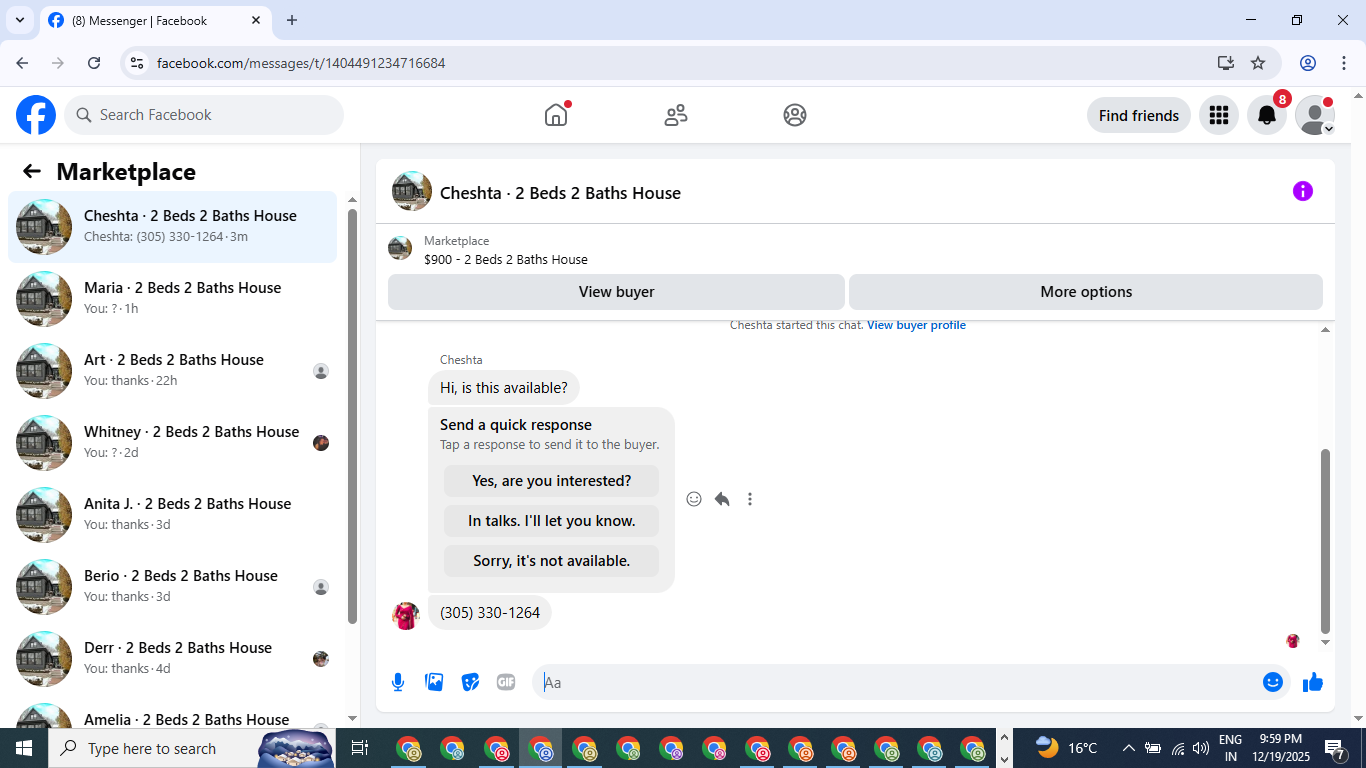Click the (305) 330-1264 message bubble
This screenshot has height=768, width=1366.
[x=490, y=613]
